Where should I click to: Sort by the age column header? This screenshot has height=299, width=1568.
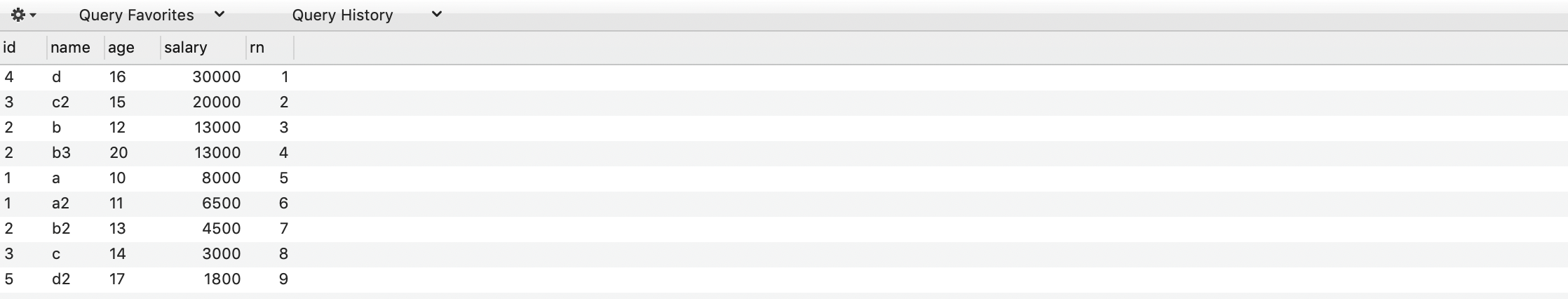pos(133,48)
